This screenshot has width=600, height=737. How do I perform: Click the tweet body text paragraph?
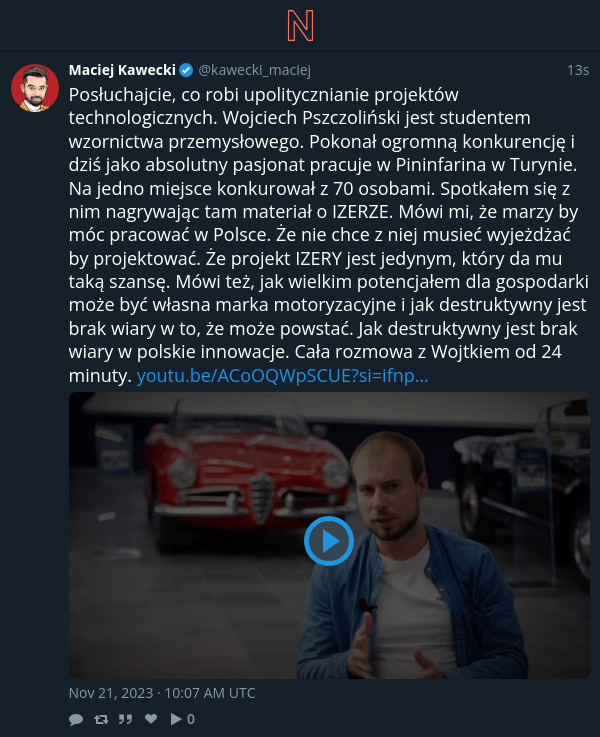coord(328,235)
